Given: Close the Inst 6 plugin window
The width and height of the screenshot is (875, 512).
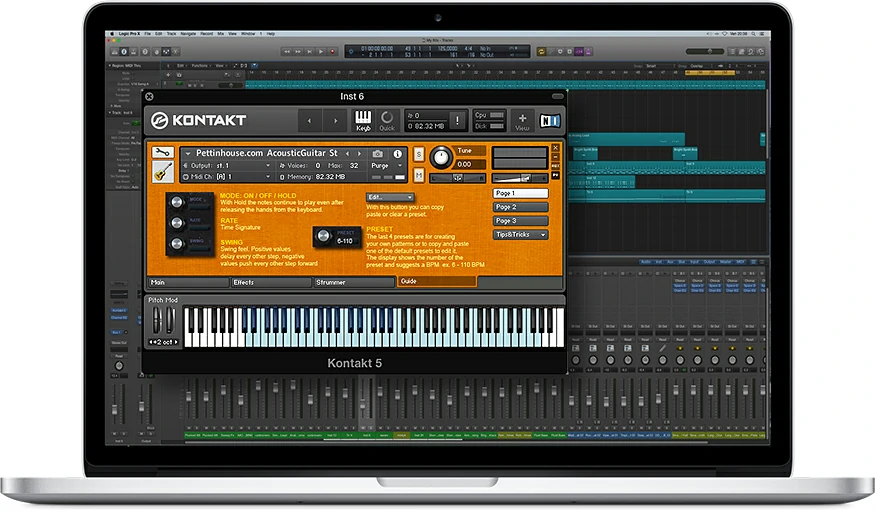Looking at the screenshot, I should (x=149, y=96).
